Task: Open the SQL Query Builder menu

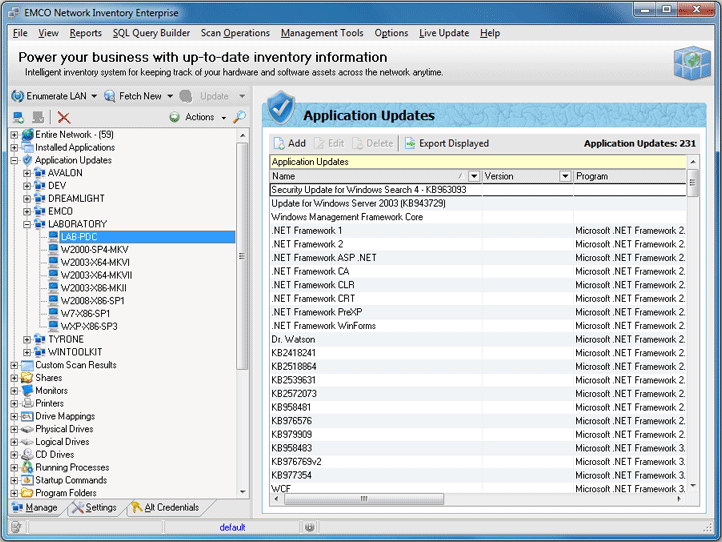Action: [x=151, y=33]
